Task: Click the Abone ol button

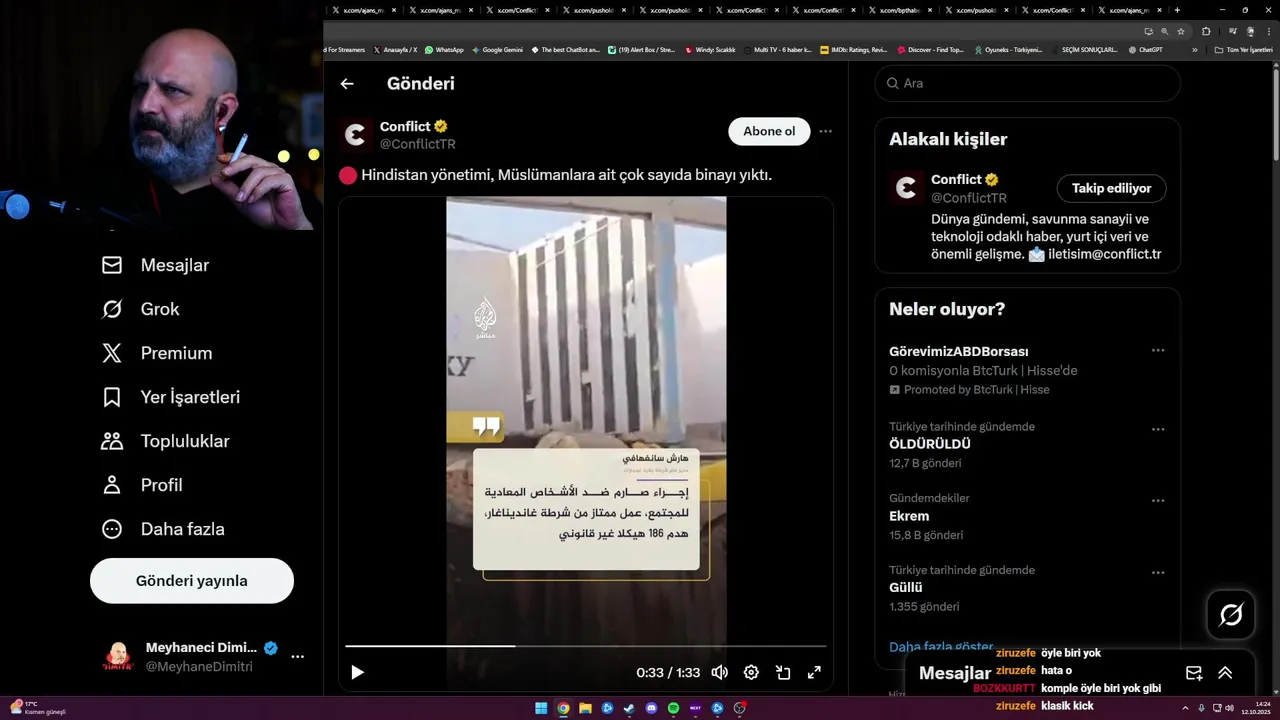Action: coord(769,131)
